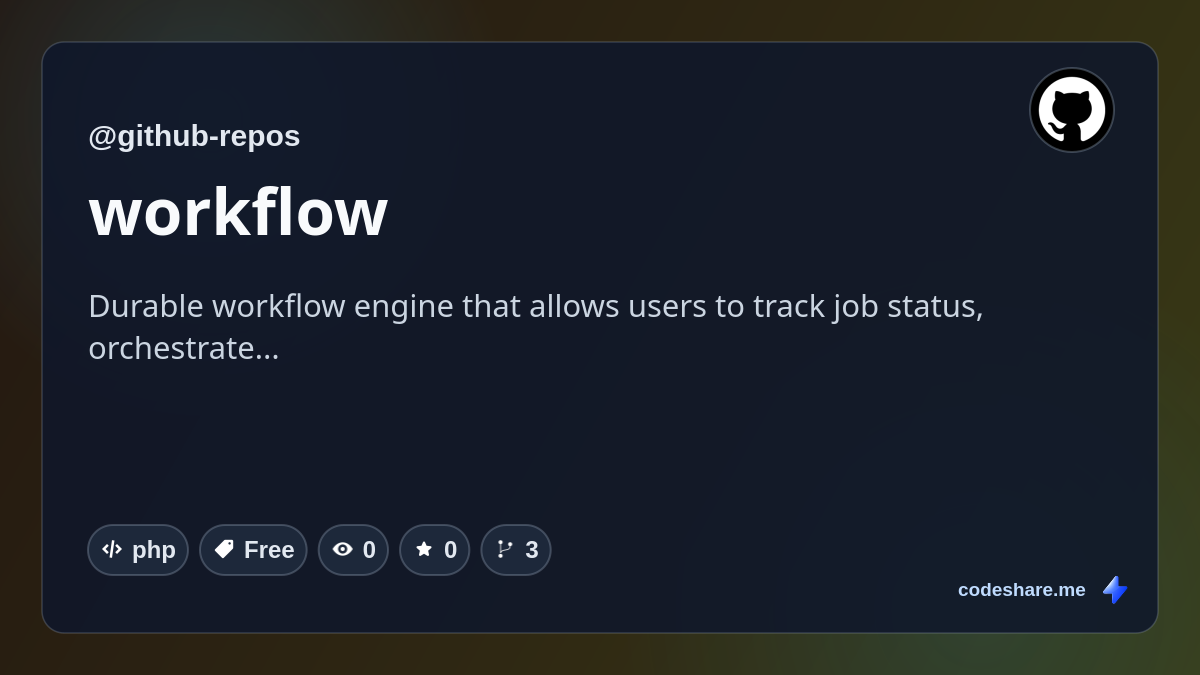
Task: Click the GitHub octocat avatar logo
Action: pos(1072,110)
